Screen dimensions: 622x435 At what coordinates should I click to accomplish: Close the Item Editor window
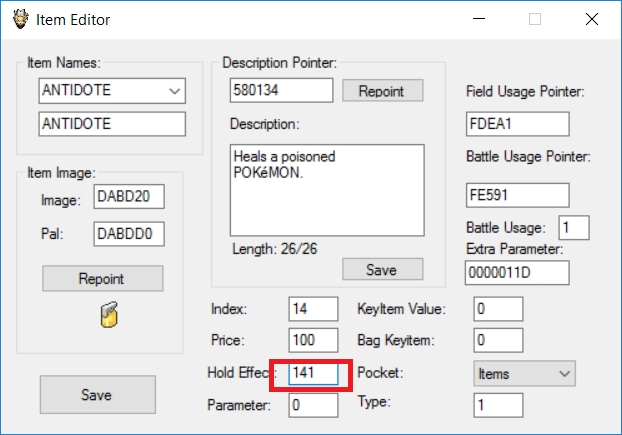(x=592, y=19)
